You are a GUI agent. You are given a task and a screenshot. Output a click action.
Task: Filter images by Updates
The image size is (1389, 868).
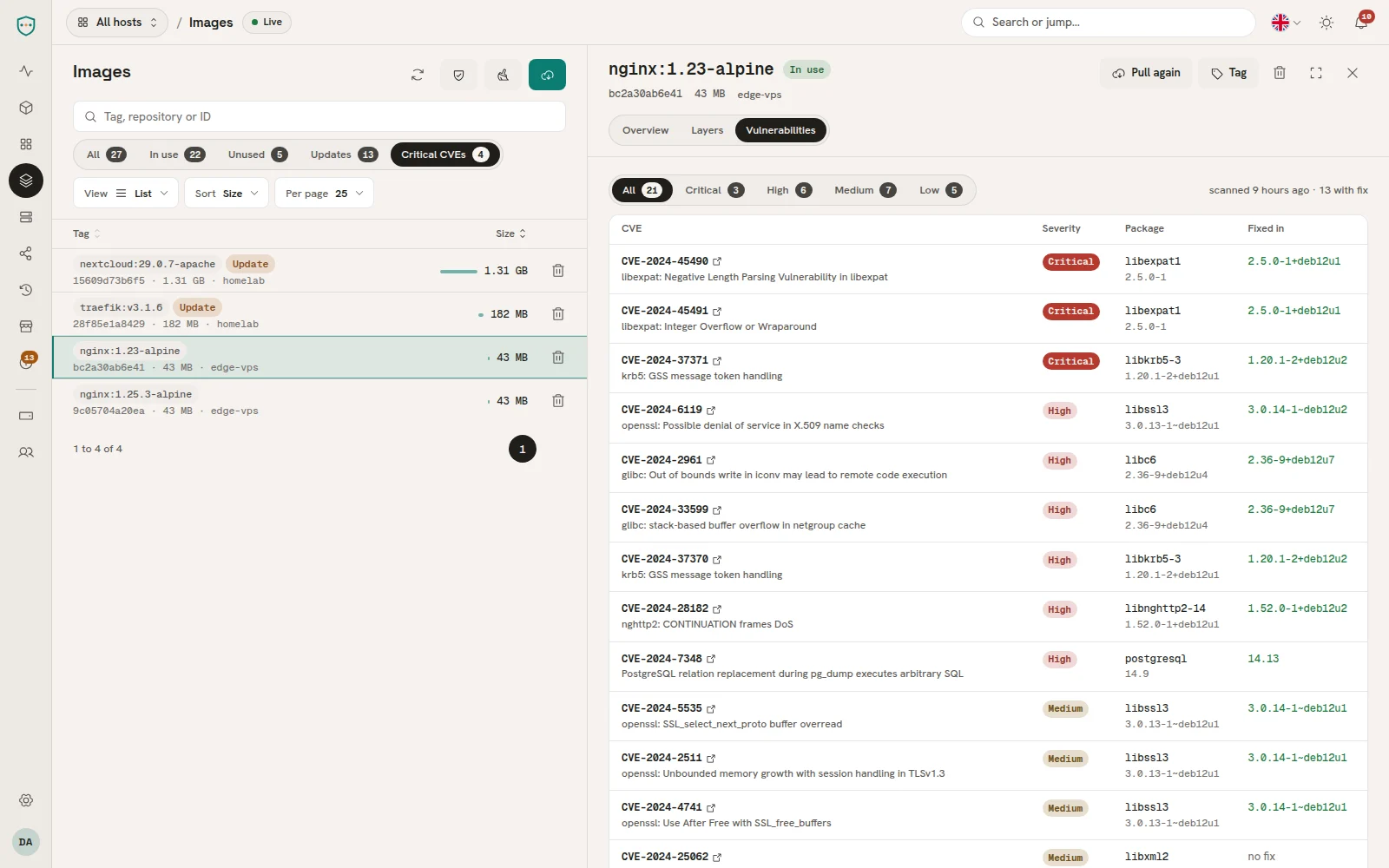click(344, 155)
